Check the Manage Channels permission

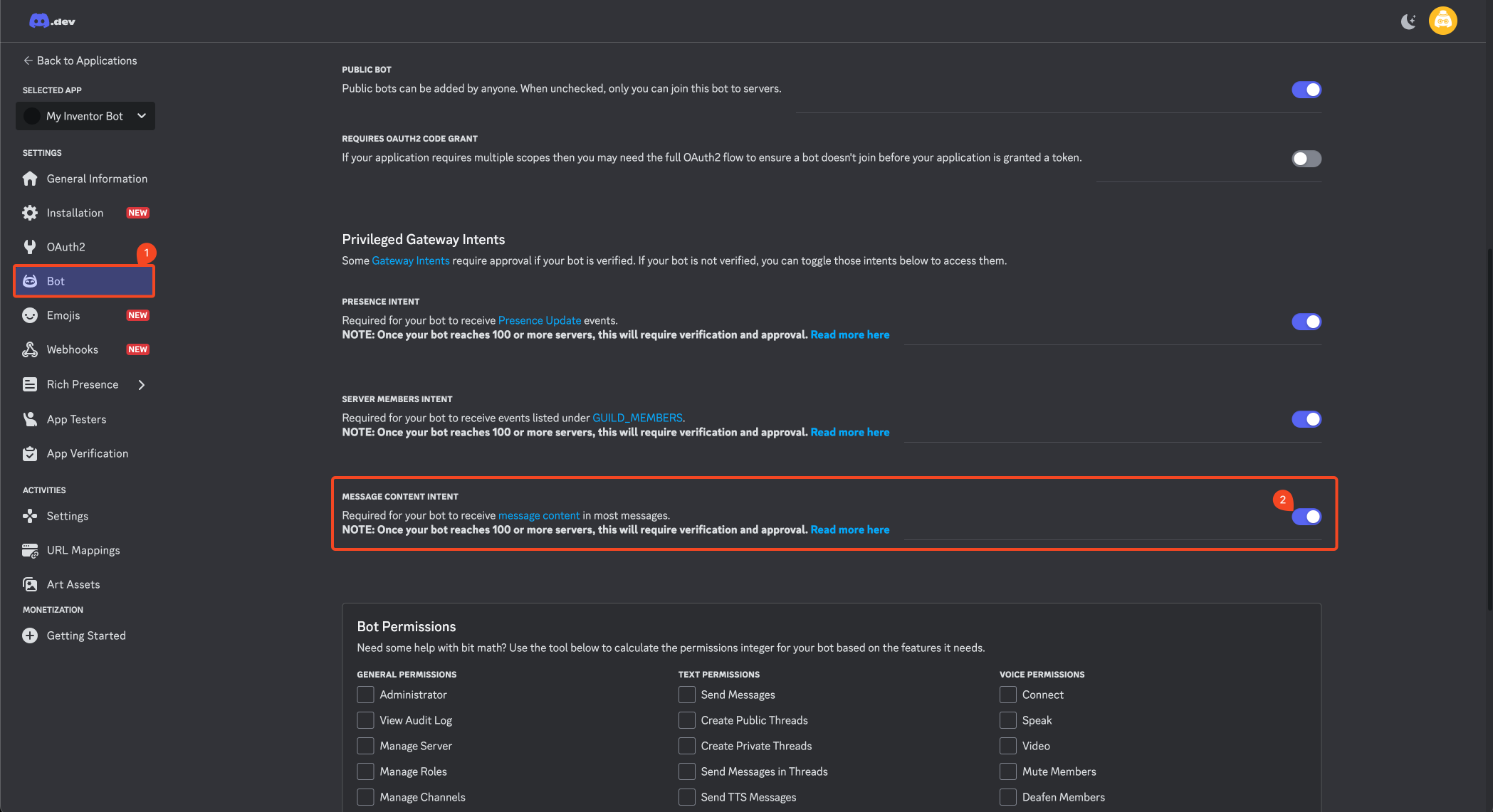click(365, 797)
